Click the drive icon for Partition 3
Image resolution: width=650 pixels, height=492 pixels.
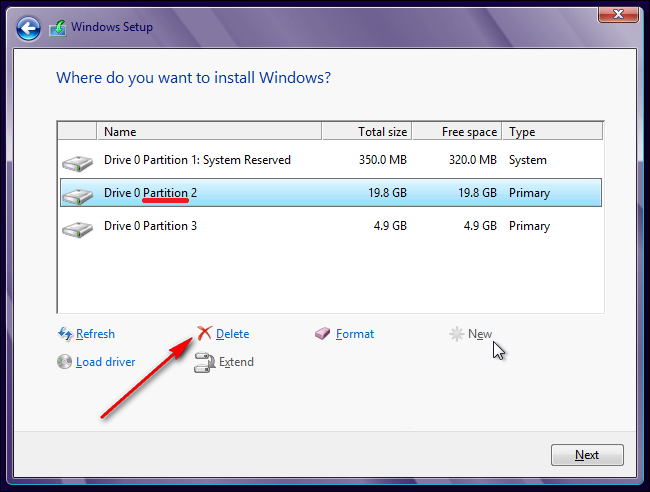pyautogui.click(x=77, y=227)
